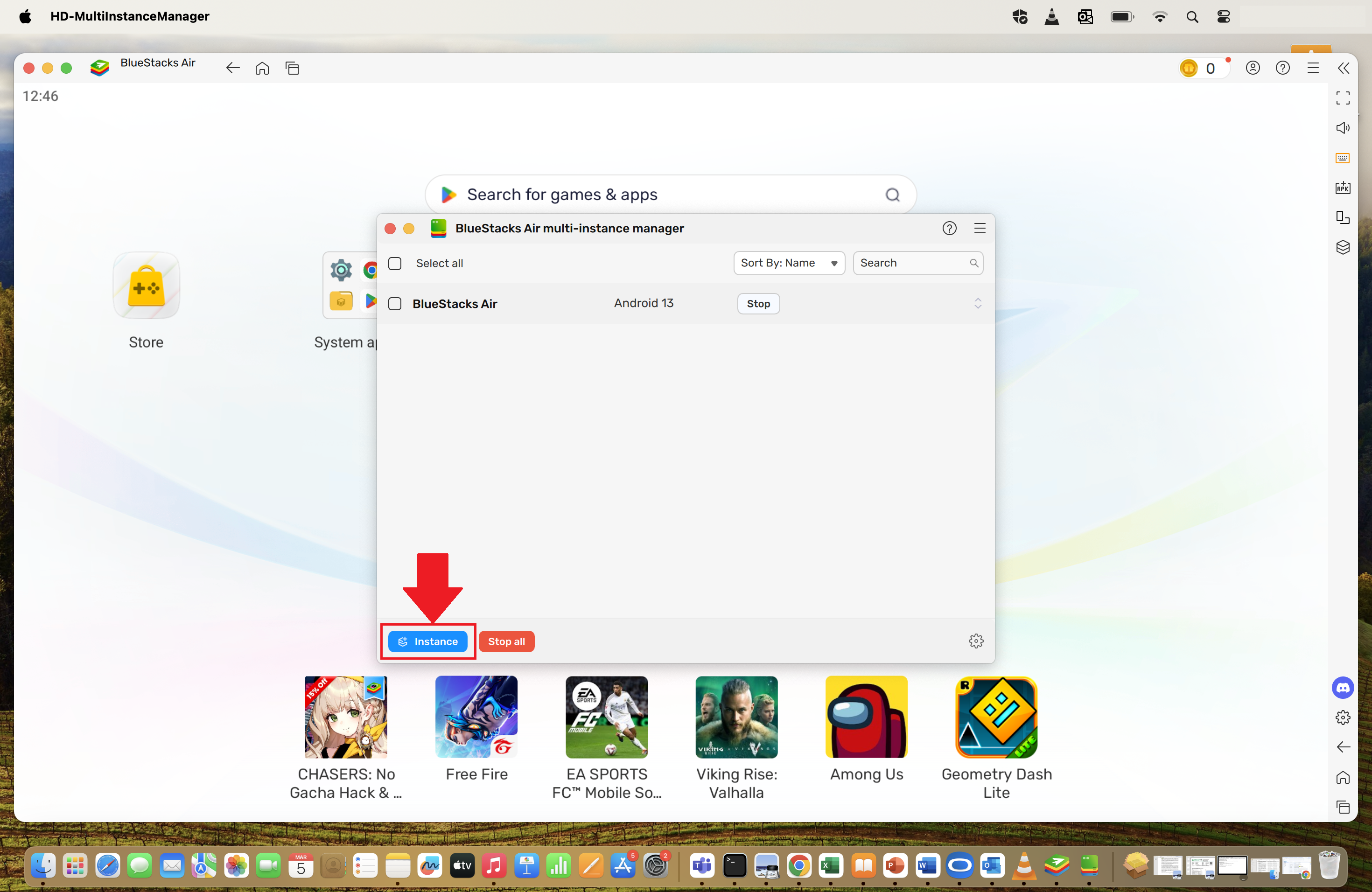Open Trash in the Dock
Image resolution: width=1372 pixels, height=892 pixels.
tap(1330, 865)
